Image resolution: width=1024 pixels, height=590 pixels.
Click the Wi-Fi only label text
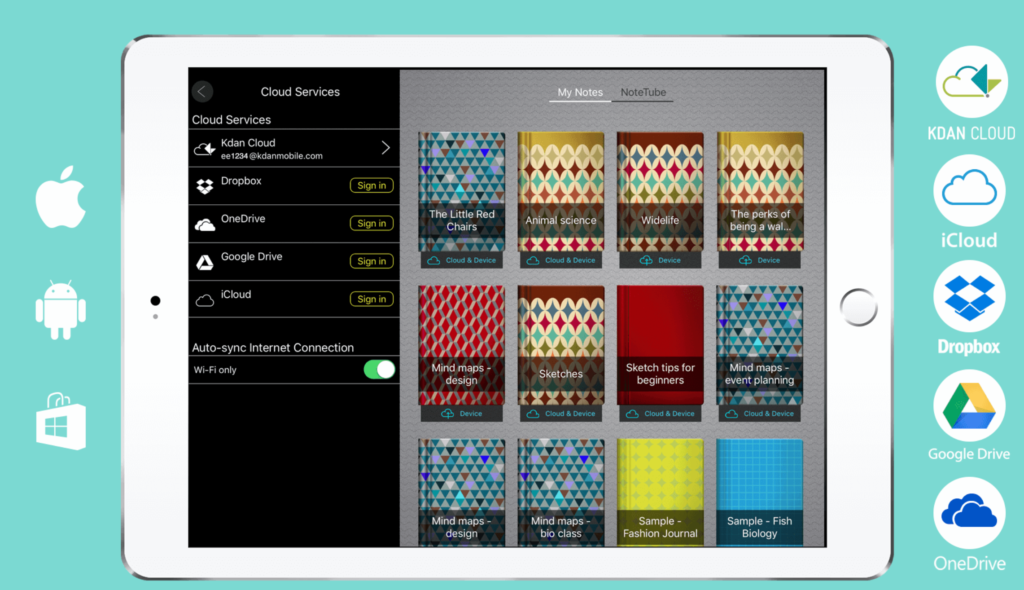pos(215,370)
